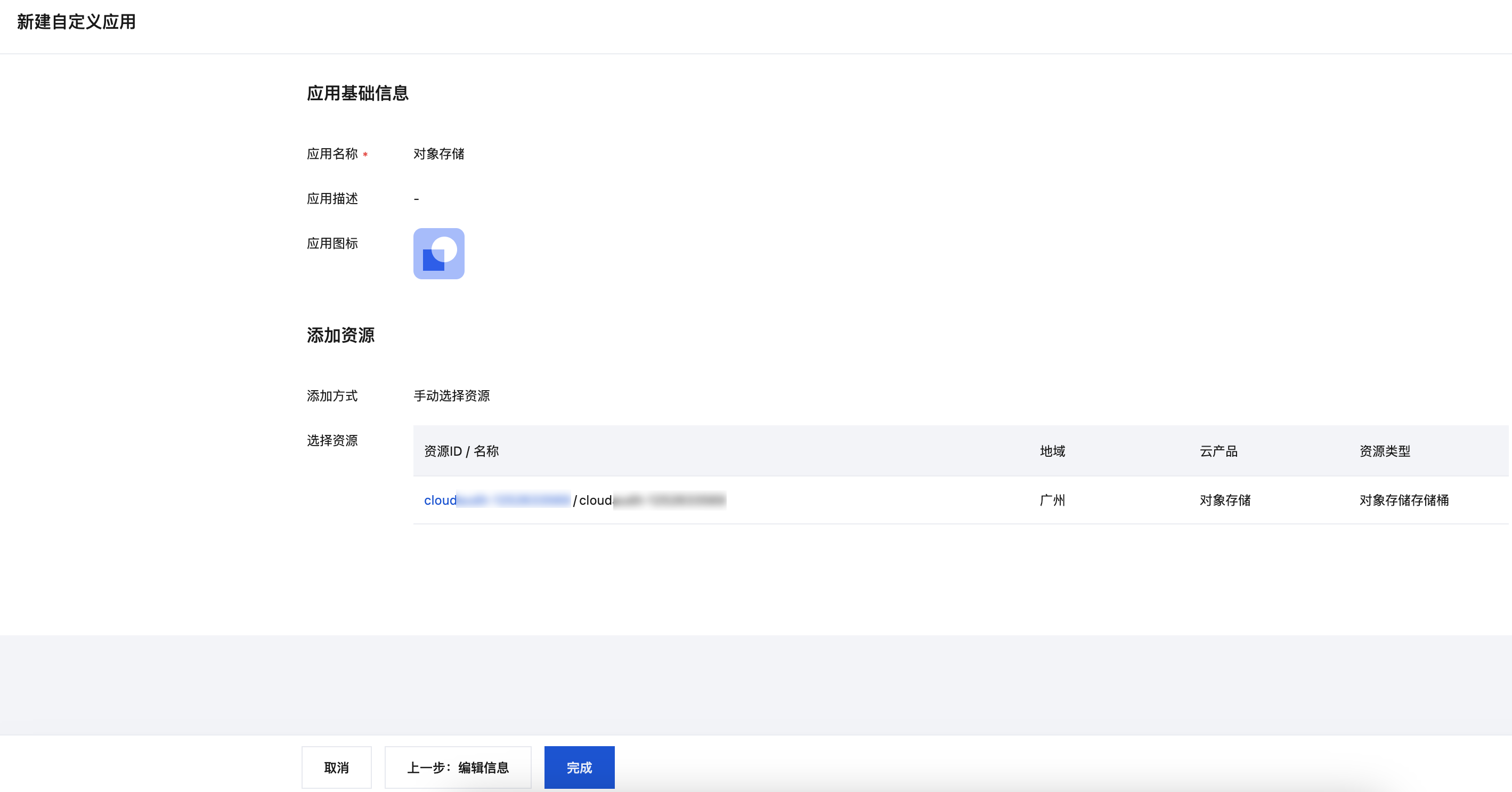Viewport: 1512px width, 792px height.
Task: Click the 新建自定义应用 page title
Action: [x=76, y=22]
